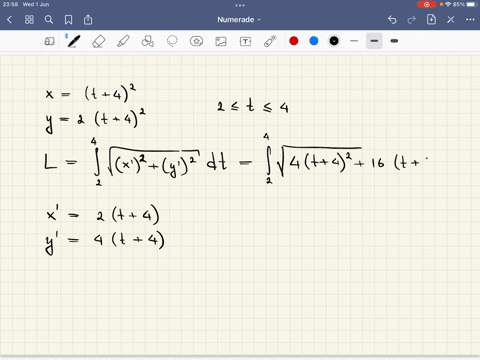
Task: Open the more options menu
Action: [x=470, y=20]
